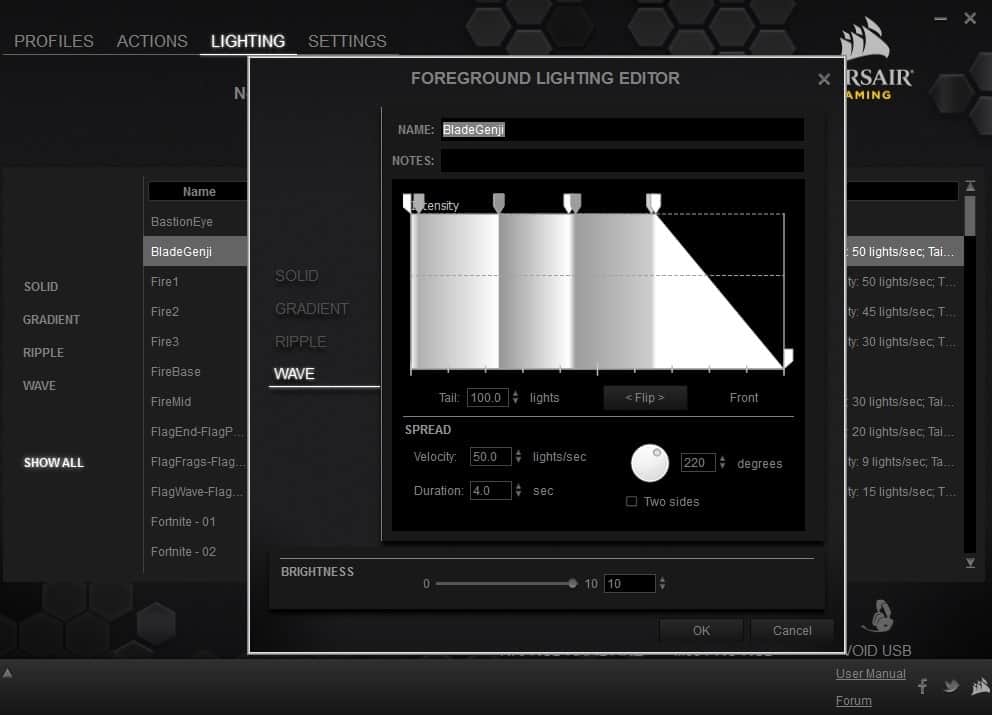The image size is (992, 715).
Task: Open the Forum link
Action: click(x=853, y=701)
